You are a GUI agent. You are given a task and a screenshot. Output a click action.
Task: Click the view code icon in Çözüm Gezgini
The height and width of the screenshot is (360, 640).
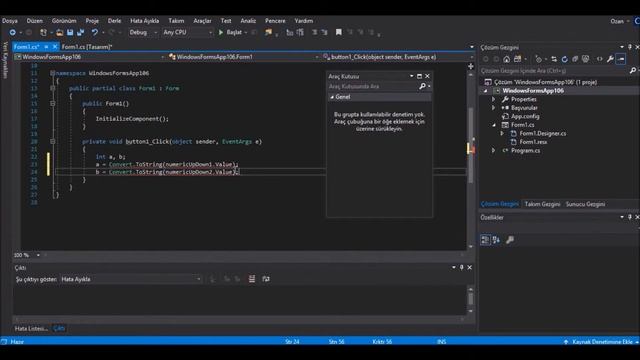600,59
